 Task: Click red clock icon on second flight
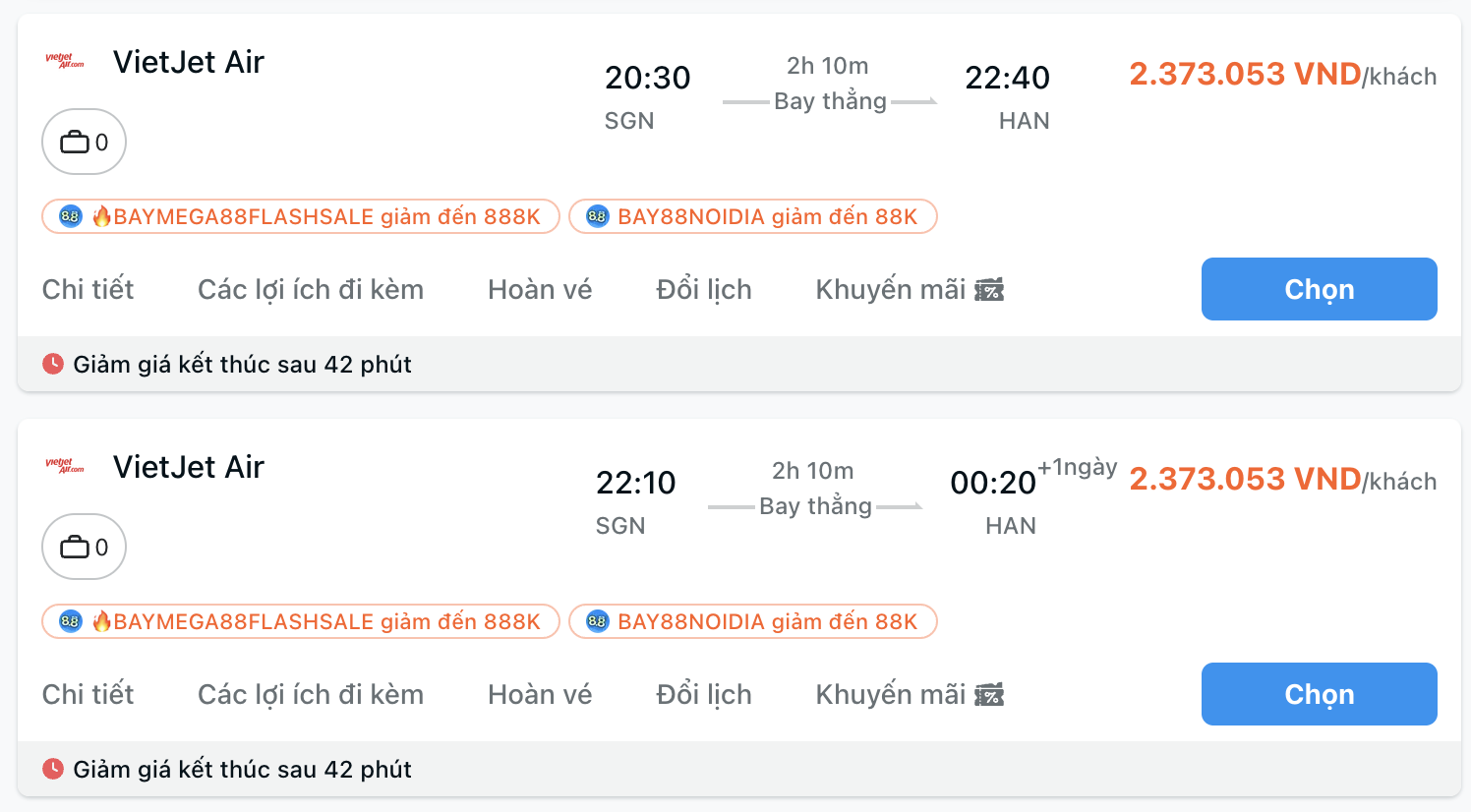coord(53,769)
